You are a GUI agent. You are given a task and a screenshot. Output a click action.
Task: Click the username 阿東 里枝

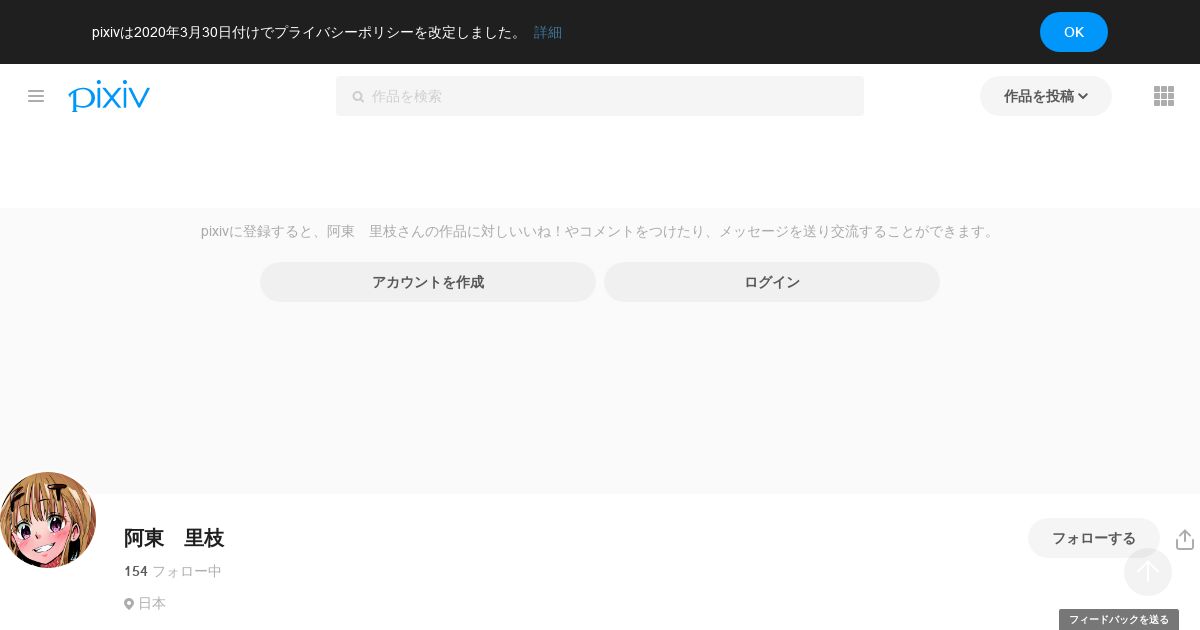tap(174, 538)
